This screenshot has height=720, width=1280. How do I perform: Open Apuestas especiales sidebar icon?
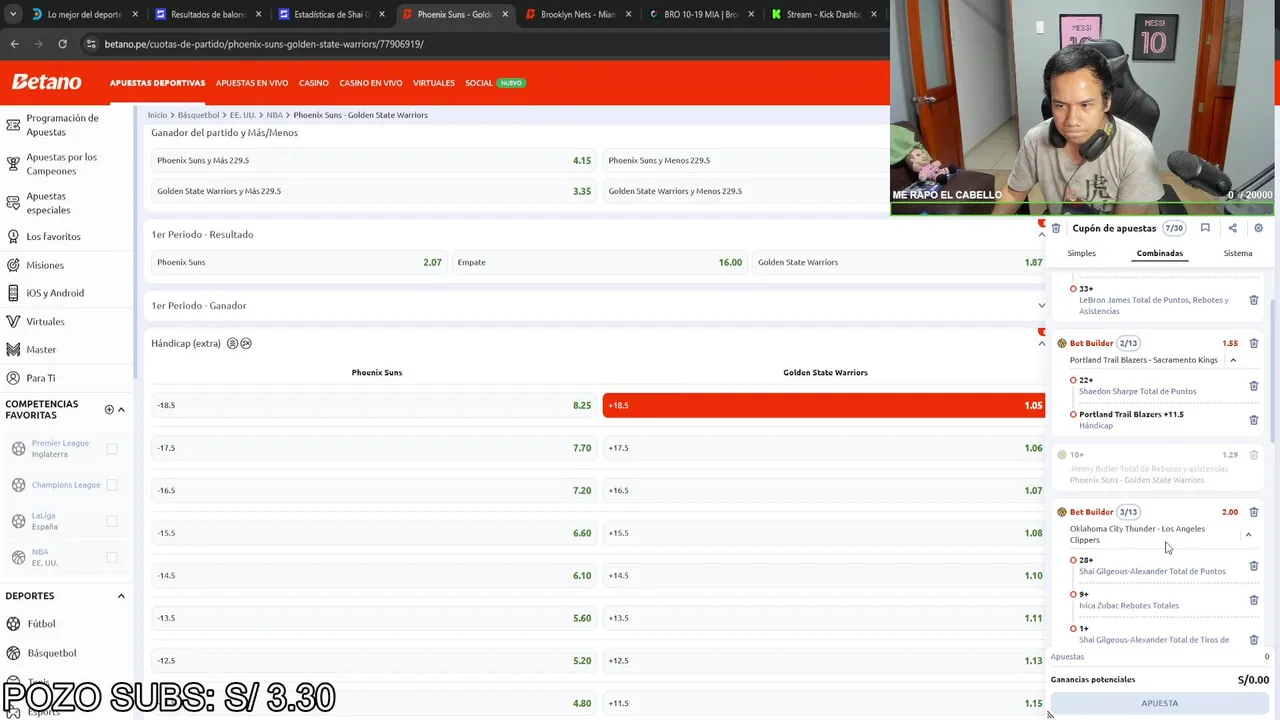[13, 203]
